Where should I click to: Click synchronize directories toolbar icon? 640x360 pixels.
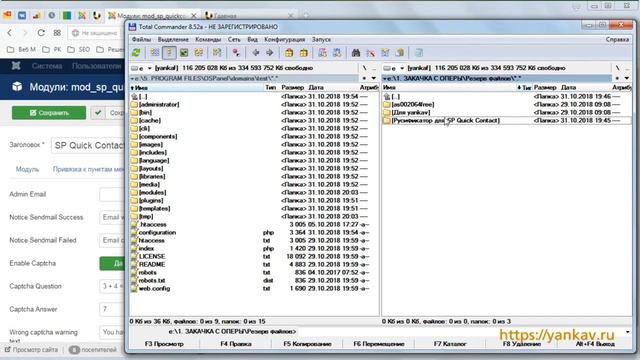(385, 53)
